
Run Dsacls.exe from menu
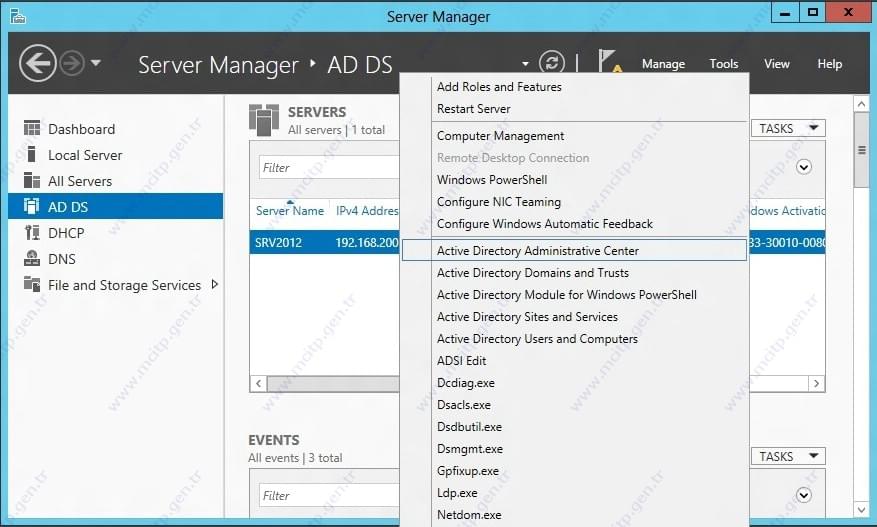(464, 405)
